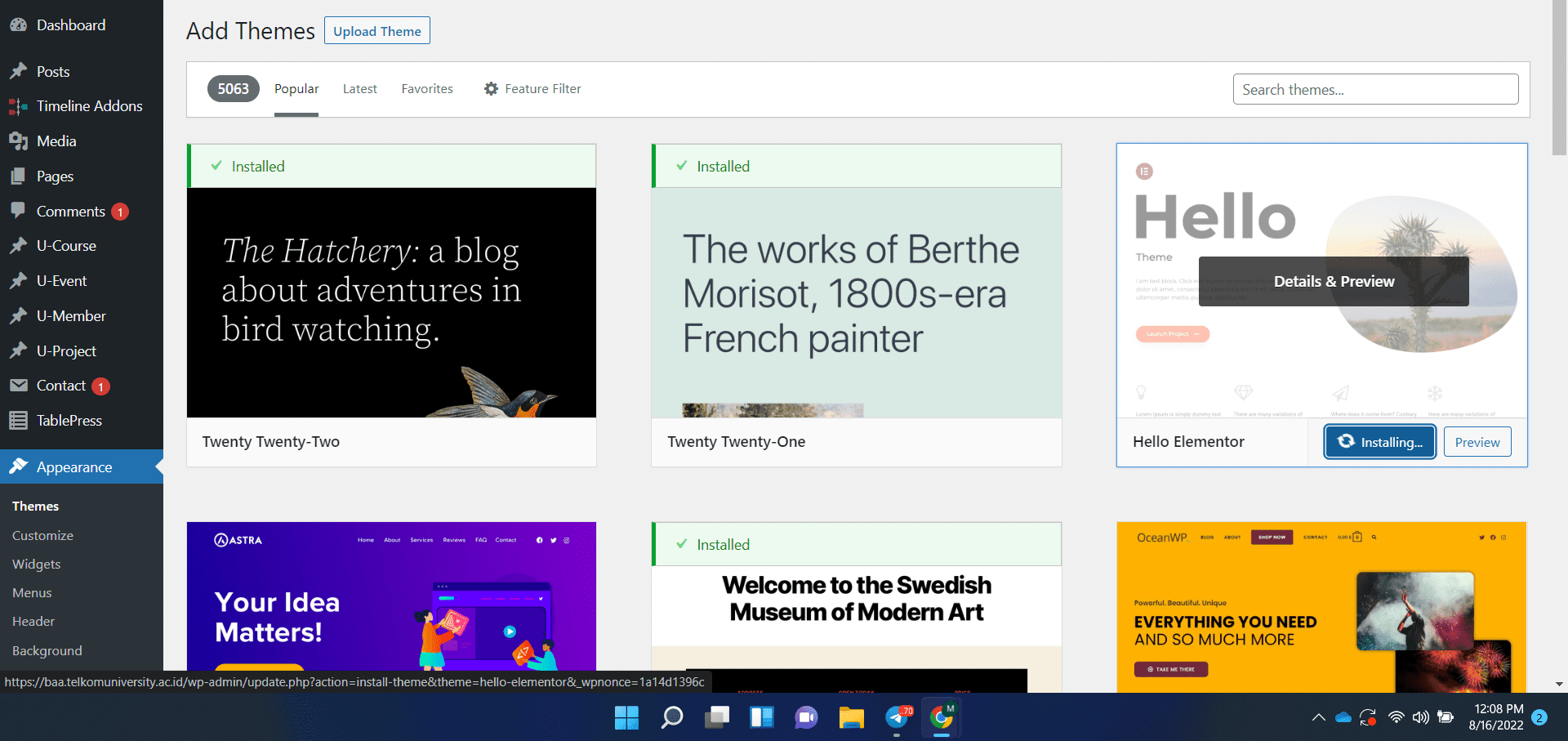Click the Feature Filter gear icon
Screen dimensions: 1568x741
tap(491, 88)
